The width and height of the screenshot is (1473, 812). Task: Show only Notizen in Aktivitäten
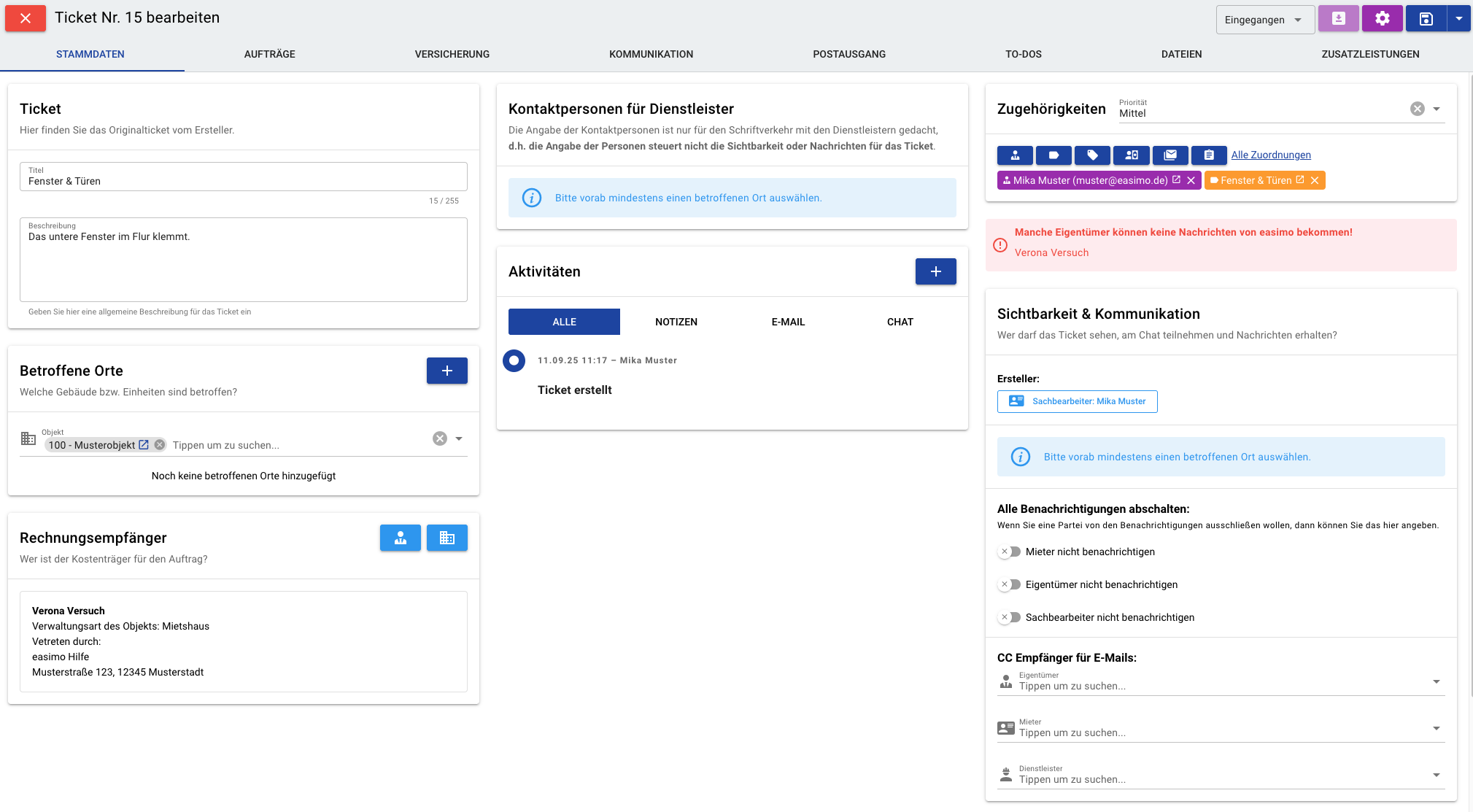(x=676, y=322)
